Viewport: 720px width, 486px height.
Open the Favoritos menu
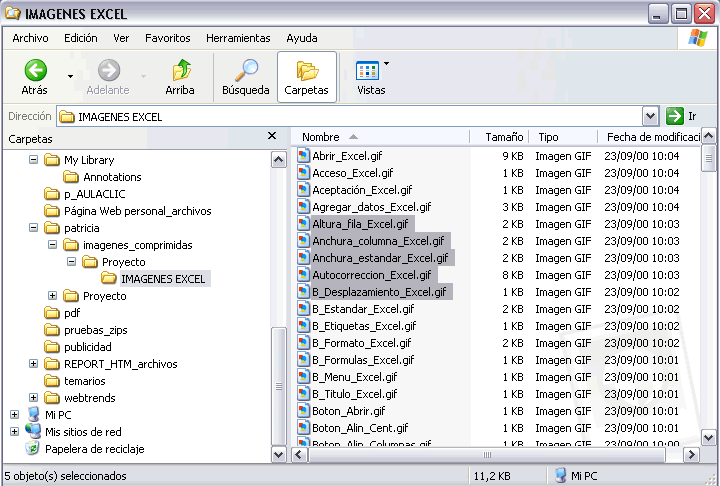pyautogui.click(x=168, y=38)
